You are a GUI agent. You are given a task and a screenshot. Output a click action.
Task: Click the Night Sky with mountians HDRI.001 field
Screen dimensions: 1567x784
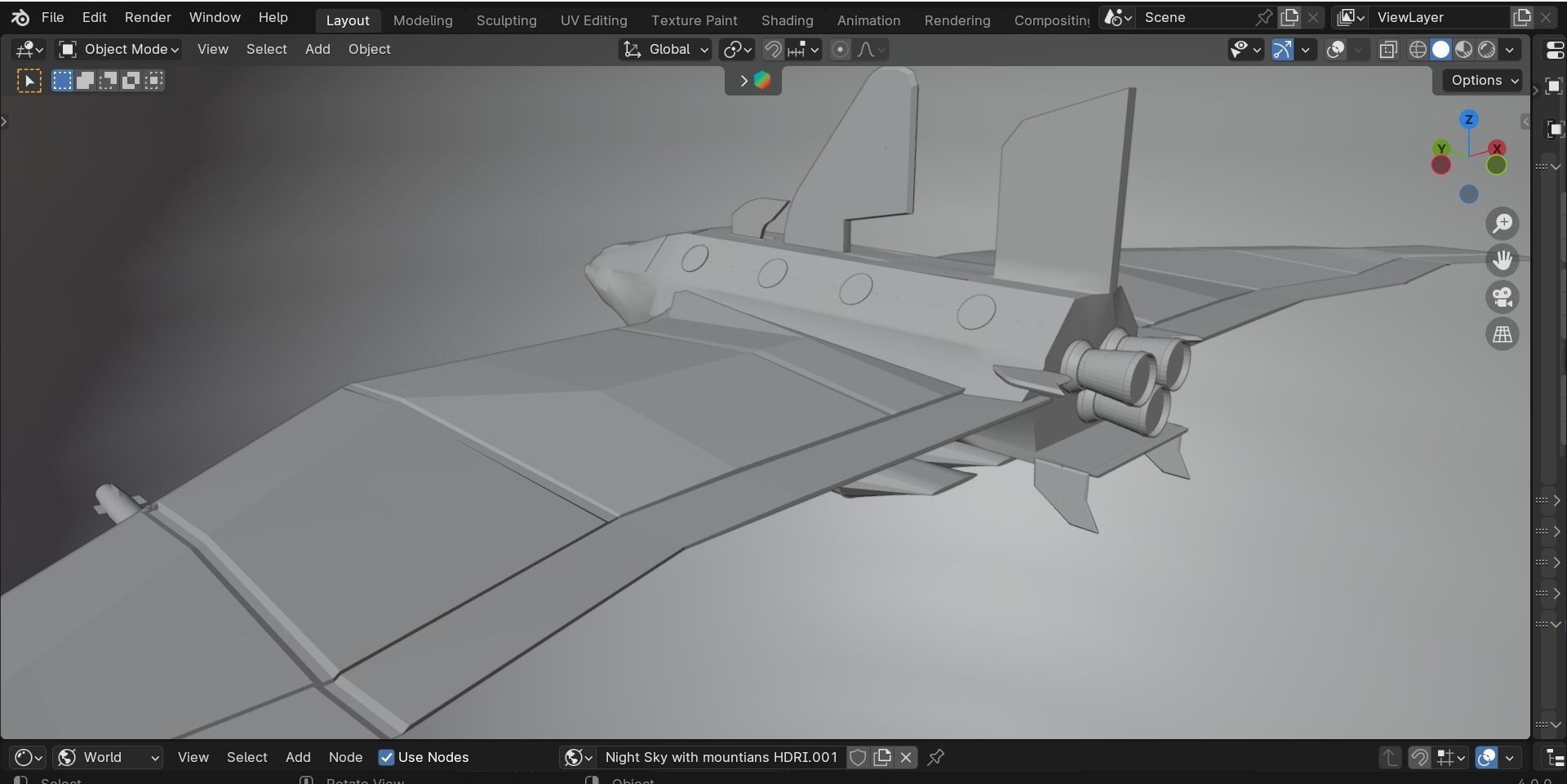pos(721,757)
